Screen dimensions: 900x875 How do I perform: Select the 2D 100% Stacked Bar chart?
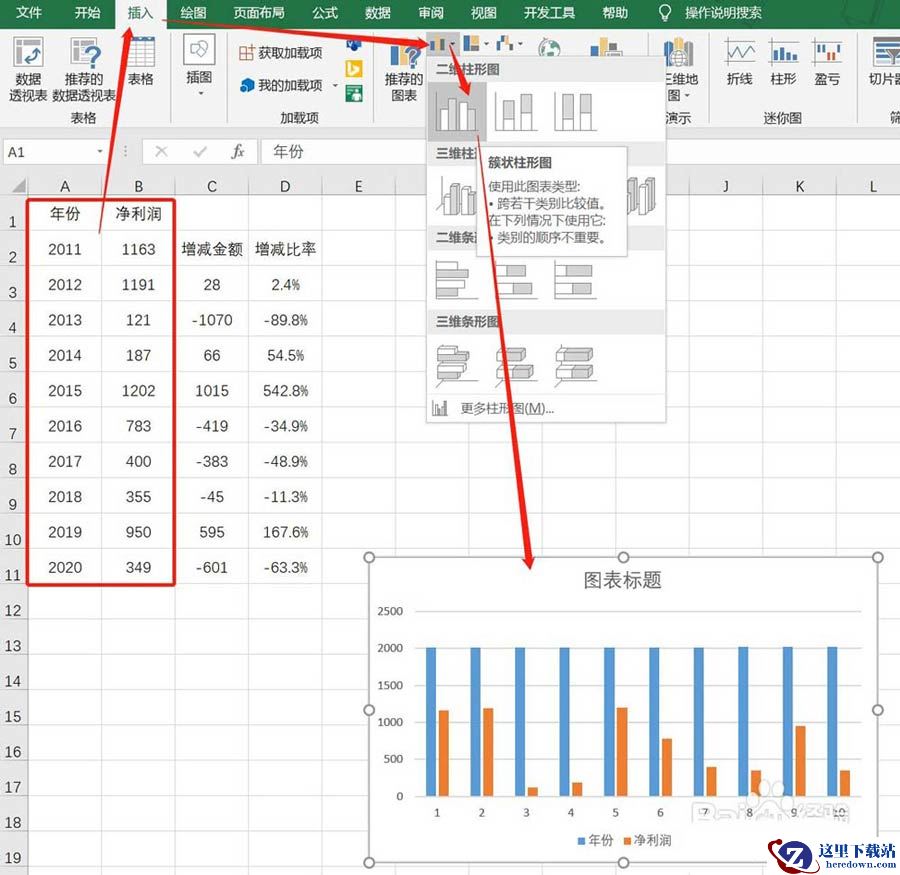point(575,280)
